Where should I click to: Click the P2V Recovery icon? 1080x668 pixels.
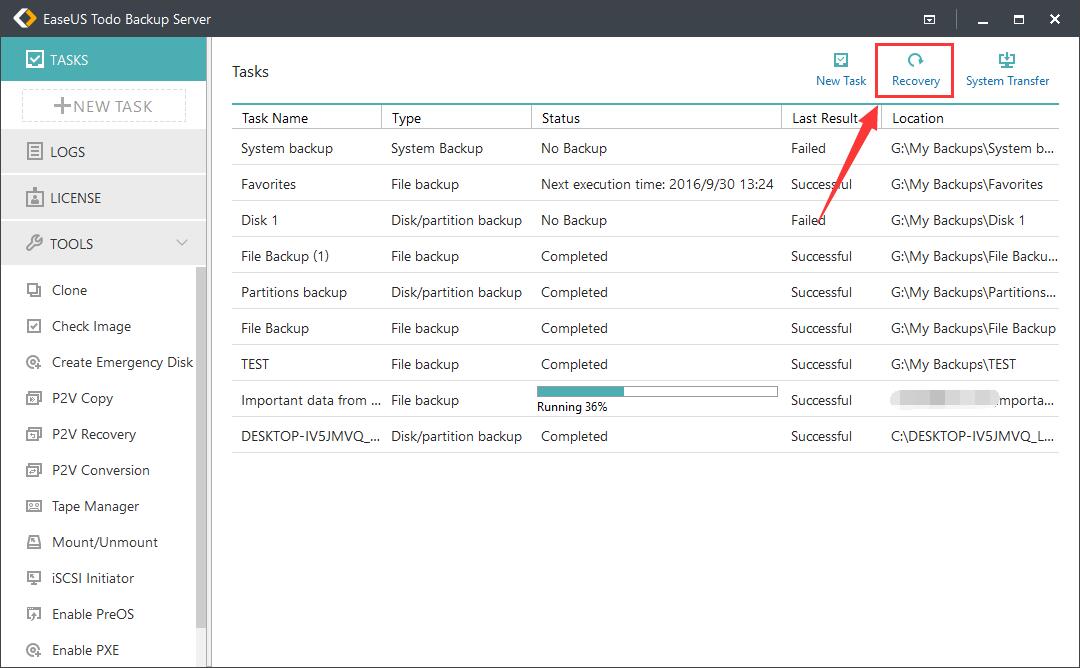click(34, 434)
